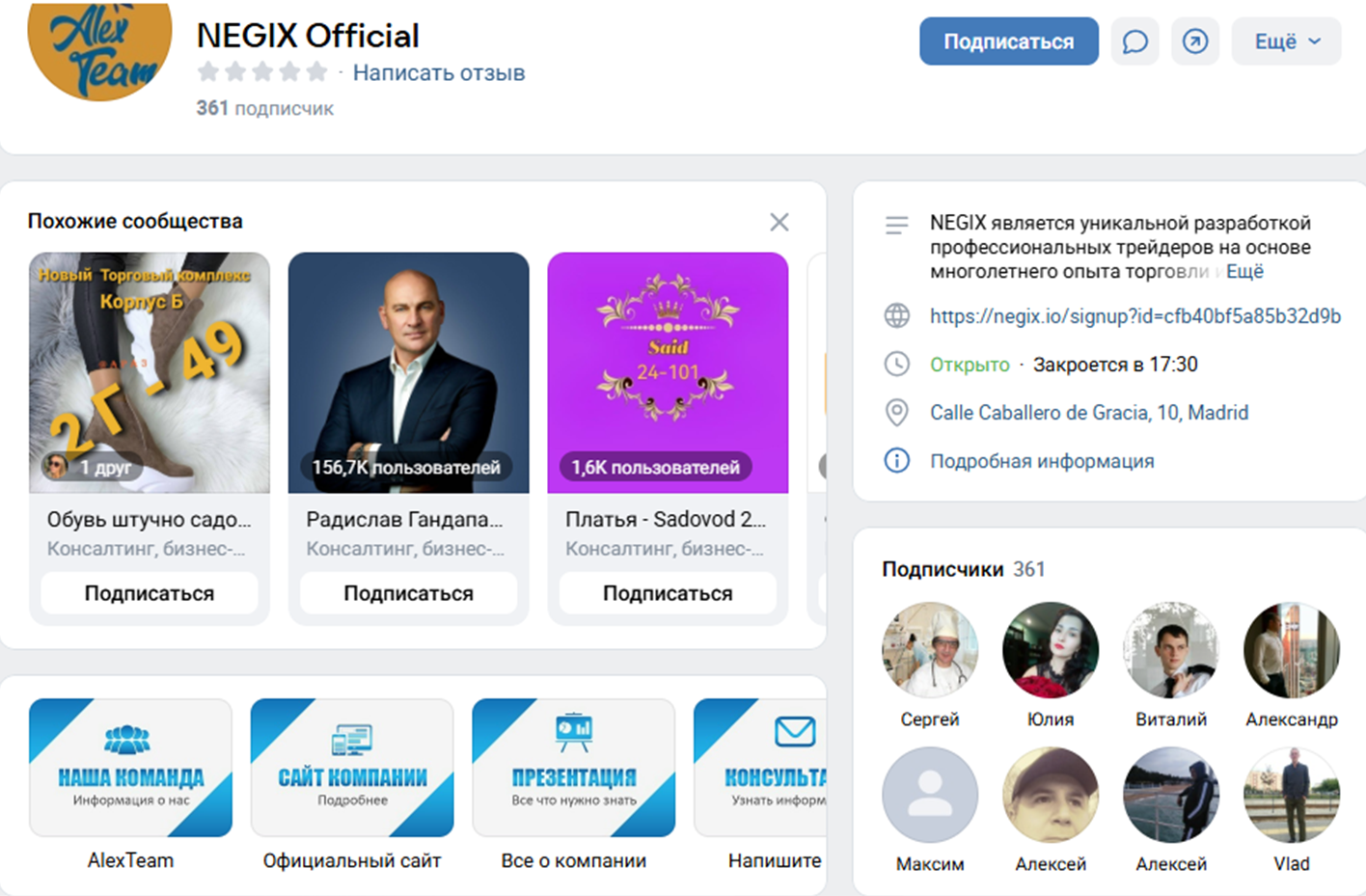This screenshot has width=1366, height=896.
Task: Open subscriber Юлия's profile picture
Action: pos(1050,649)
